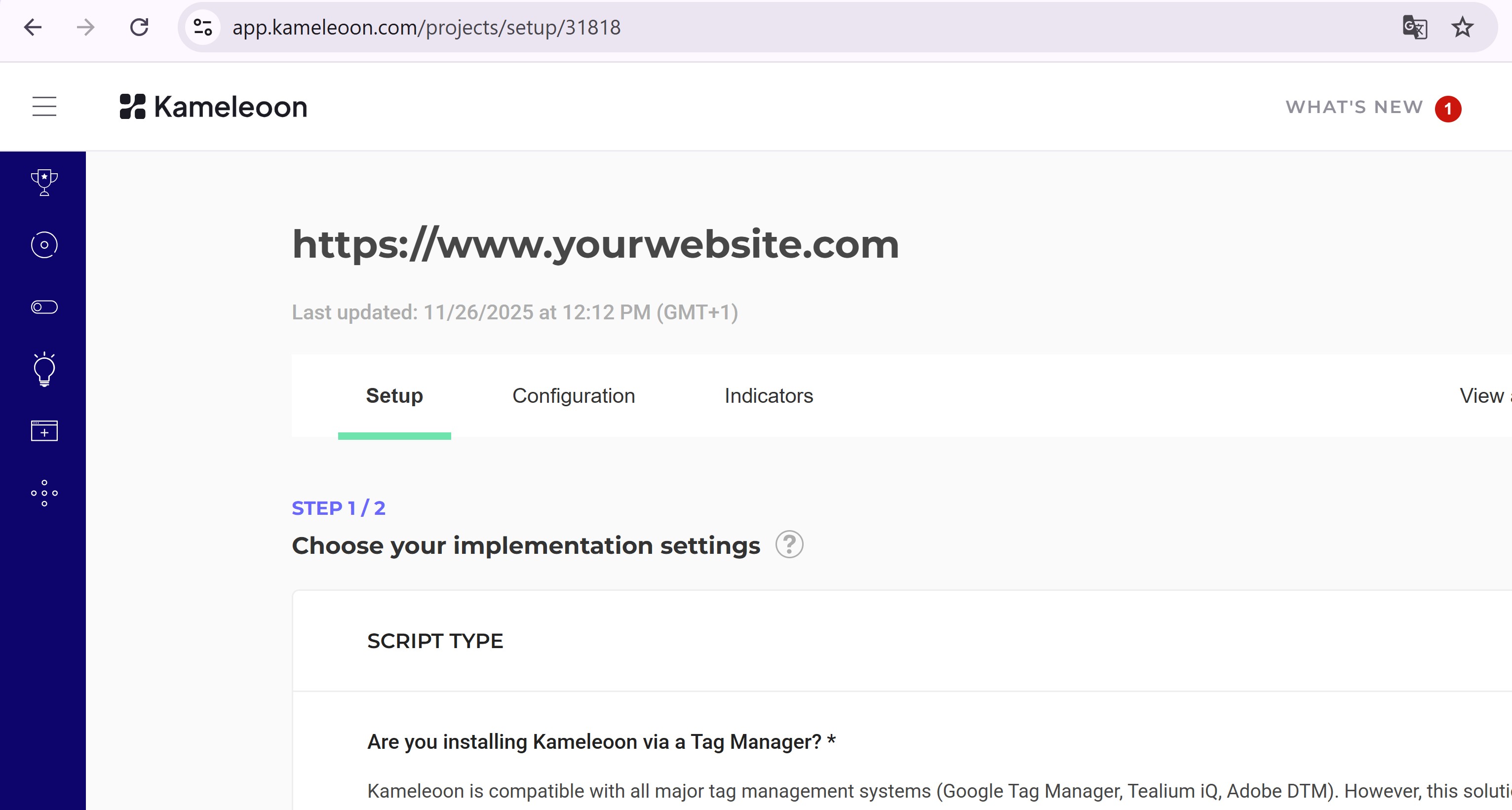Click the Kameleoon logo
Viewport: 1512px width, 810px height.
coord(214,107)
